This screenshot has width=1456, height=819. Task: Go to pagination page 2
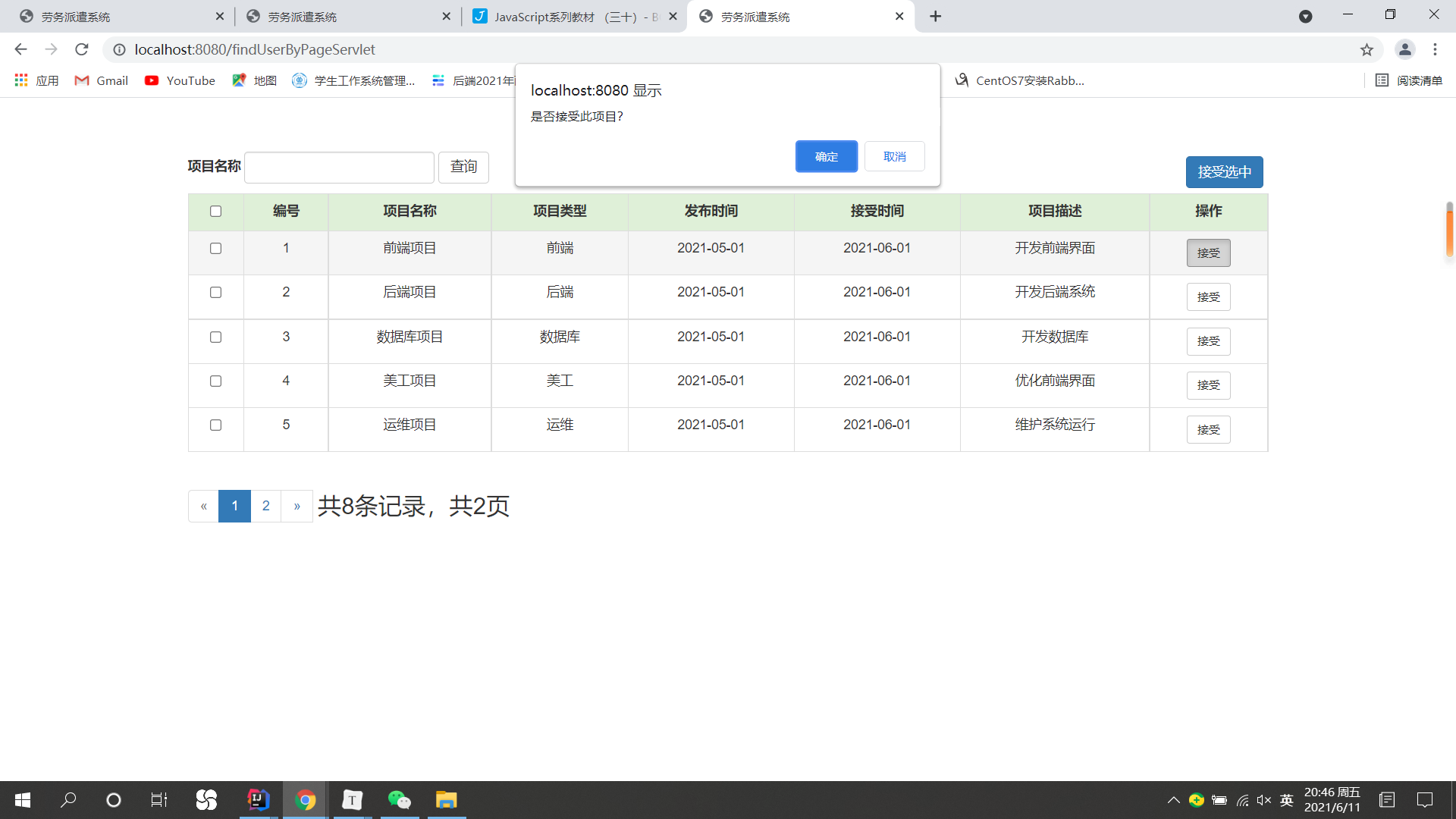[265, 506]
